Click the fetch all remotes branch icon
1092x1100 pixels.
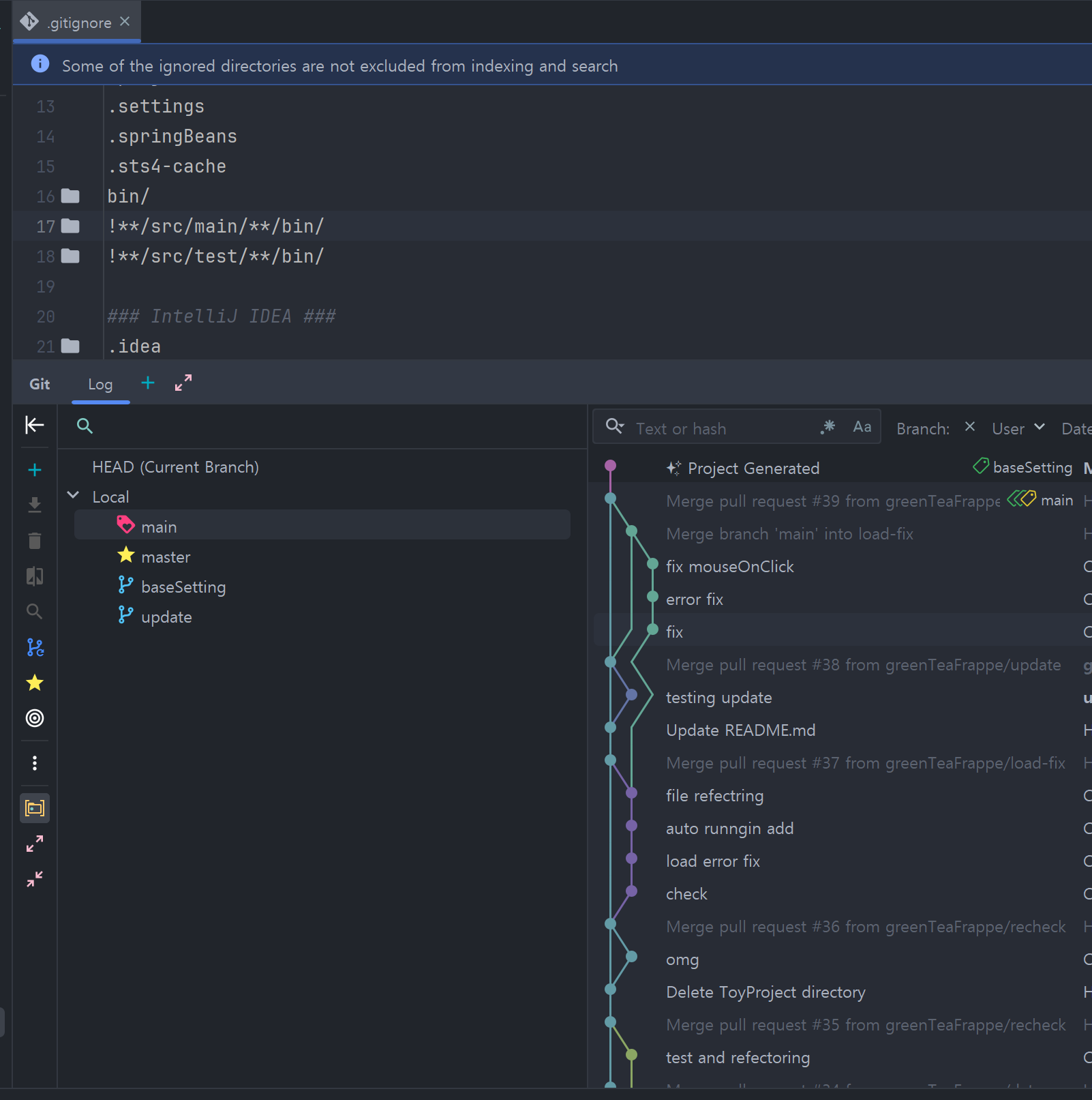[x=35, y=647]
